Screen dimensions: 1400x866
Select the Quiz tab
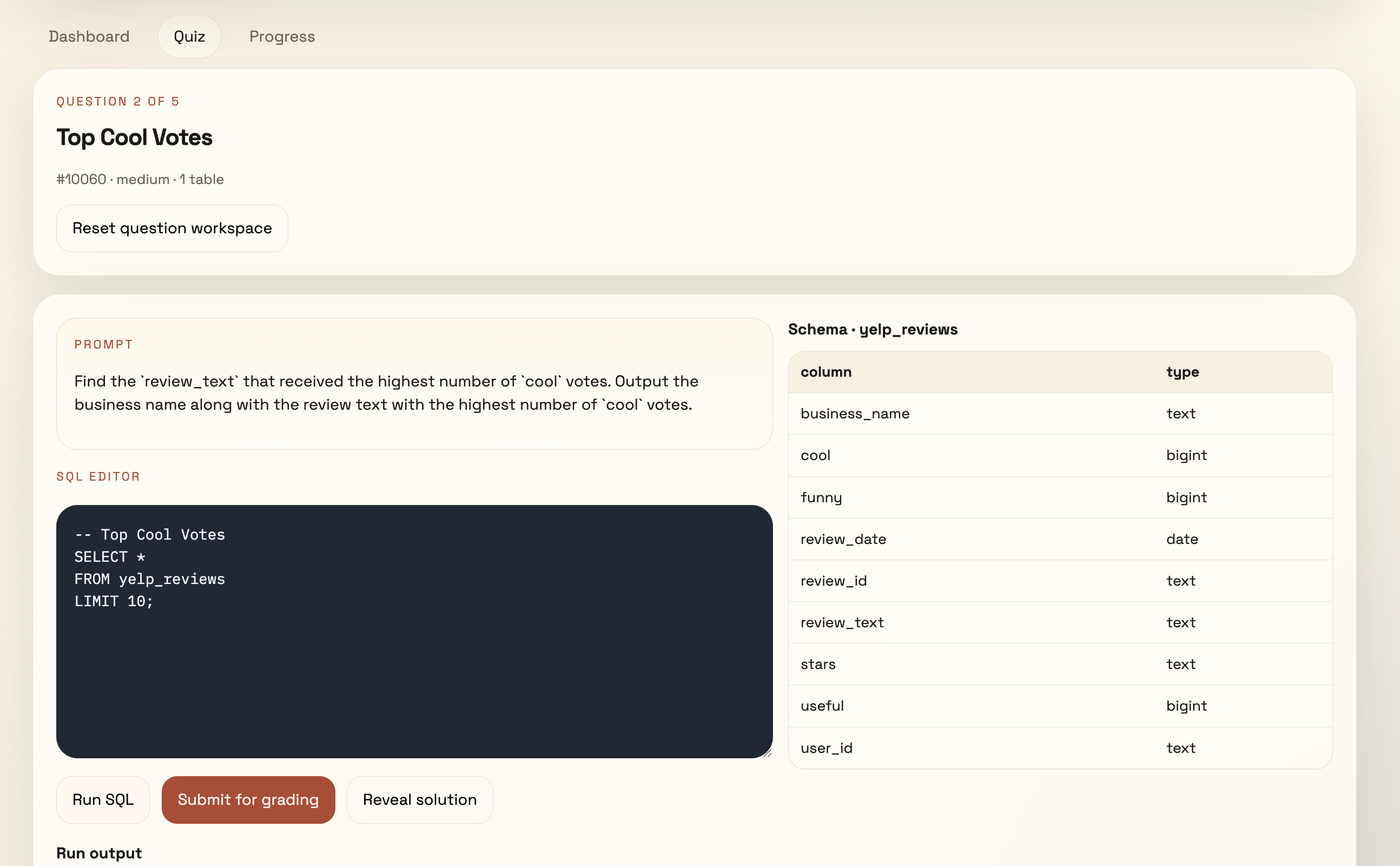point(189,36)
